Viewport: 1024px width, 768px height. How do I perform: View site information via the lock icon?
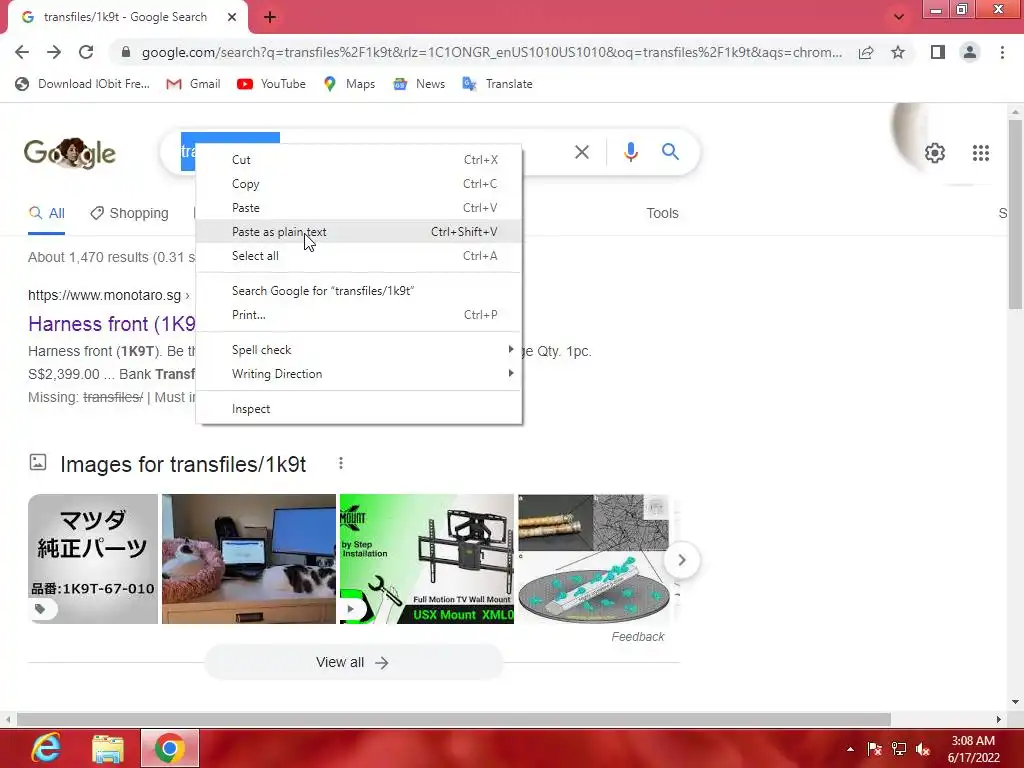(x=126, y=52)
